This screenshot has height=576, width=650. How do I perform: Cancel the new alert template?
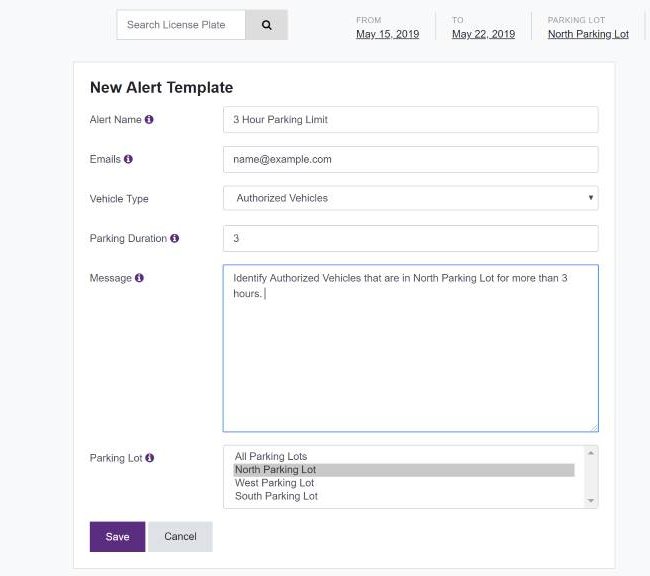(180, 536)
